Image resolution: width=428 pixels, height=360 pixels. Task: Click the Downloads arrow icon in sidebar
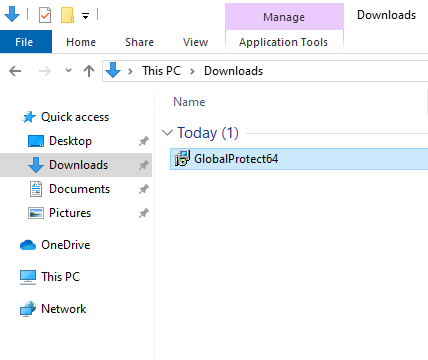click(x=36, y=165)
